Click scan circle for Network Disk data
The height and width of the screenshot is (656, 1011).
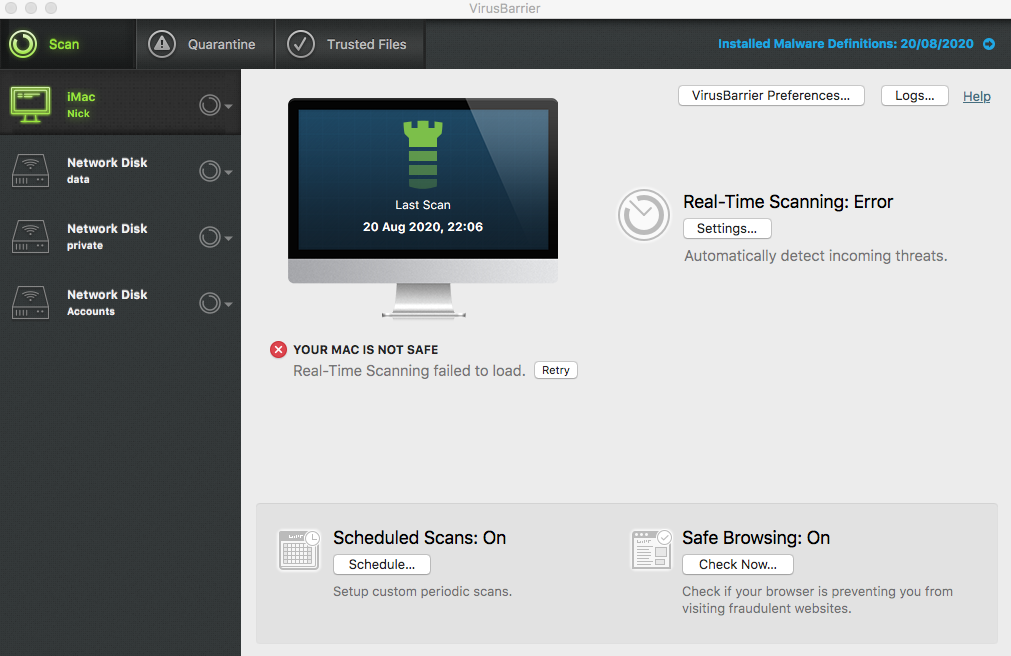tap(210, 171)
